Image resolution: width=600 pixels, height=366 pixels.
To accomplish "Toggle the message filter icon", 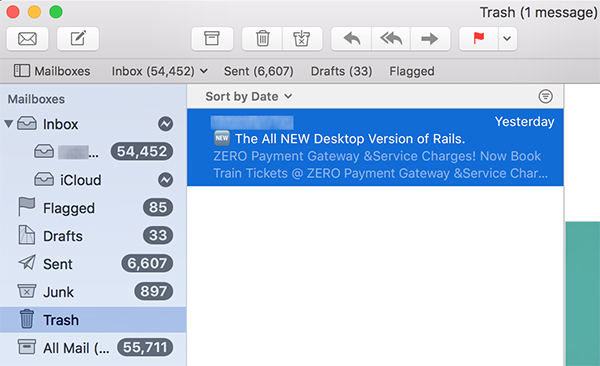I will [x=545, y=96].
